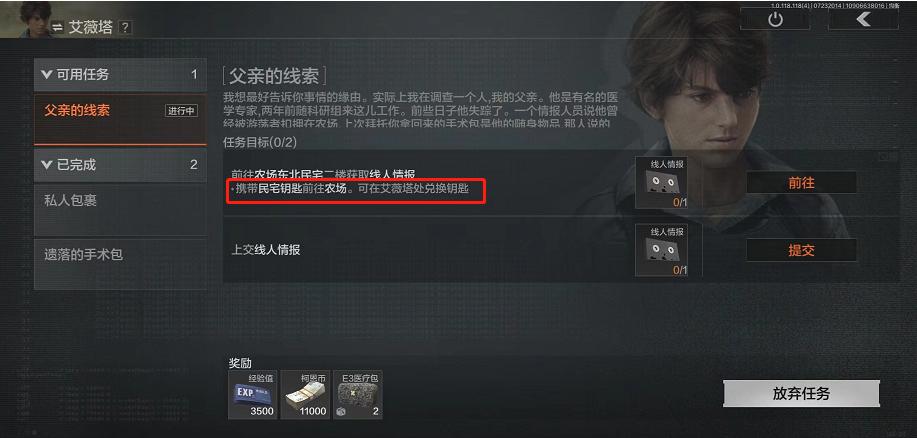The width and height of the screenshot is (917, 438).
Task: Open the completed 遗落的手术包 task
Action: [120, 264]
